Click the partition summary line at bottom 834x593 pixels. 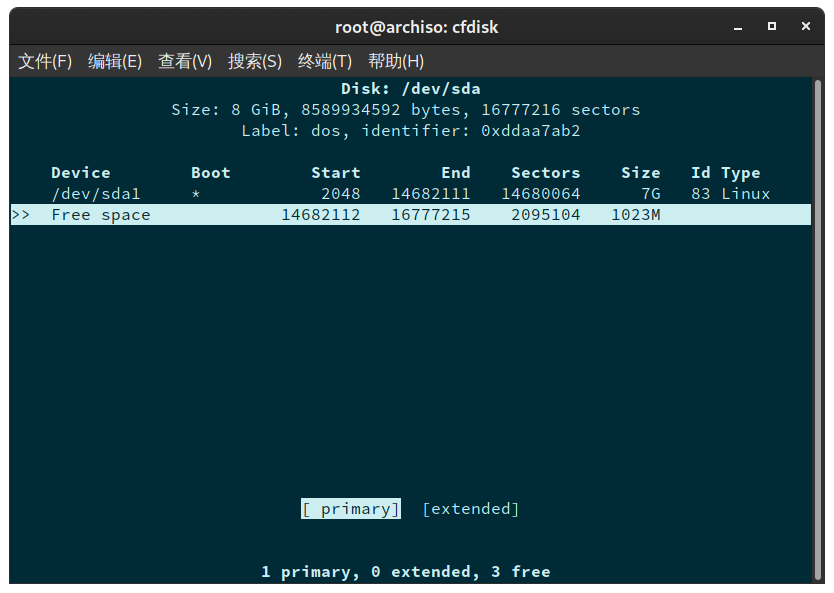(x=416, y=571)
